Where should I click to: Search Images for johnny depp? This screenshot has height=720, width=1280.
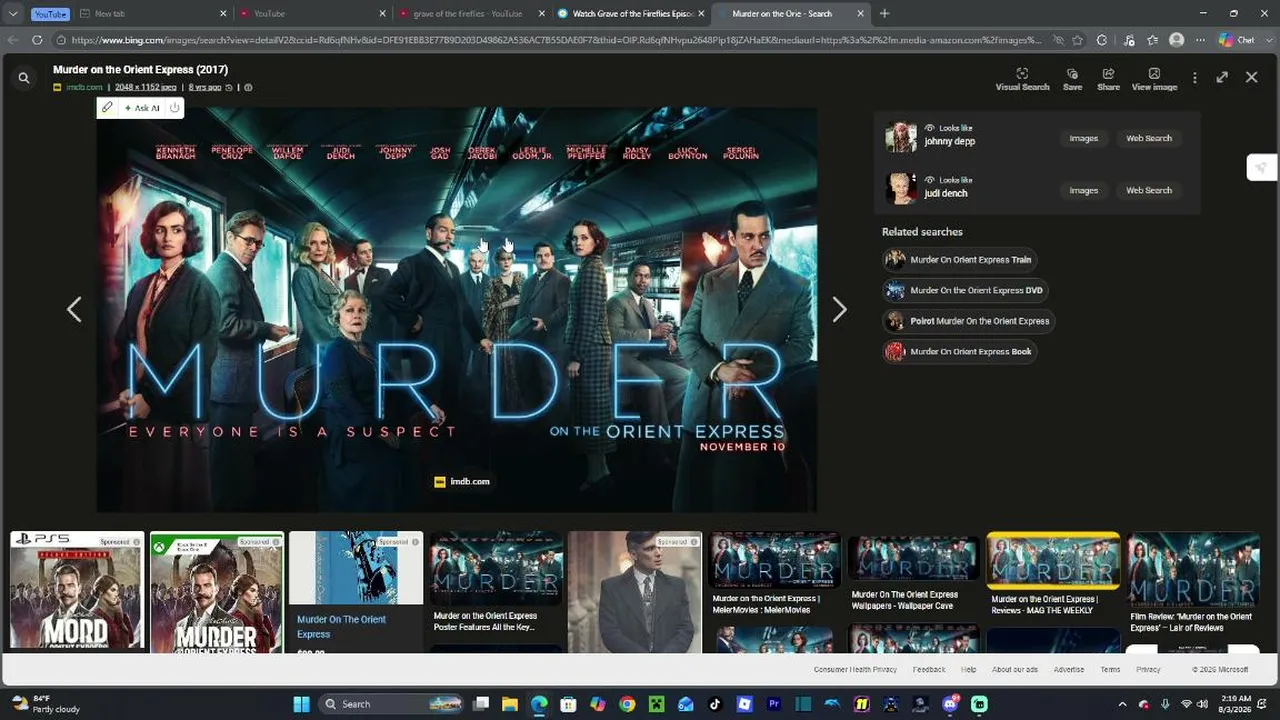tap(1083, 138)
